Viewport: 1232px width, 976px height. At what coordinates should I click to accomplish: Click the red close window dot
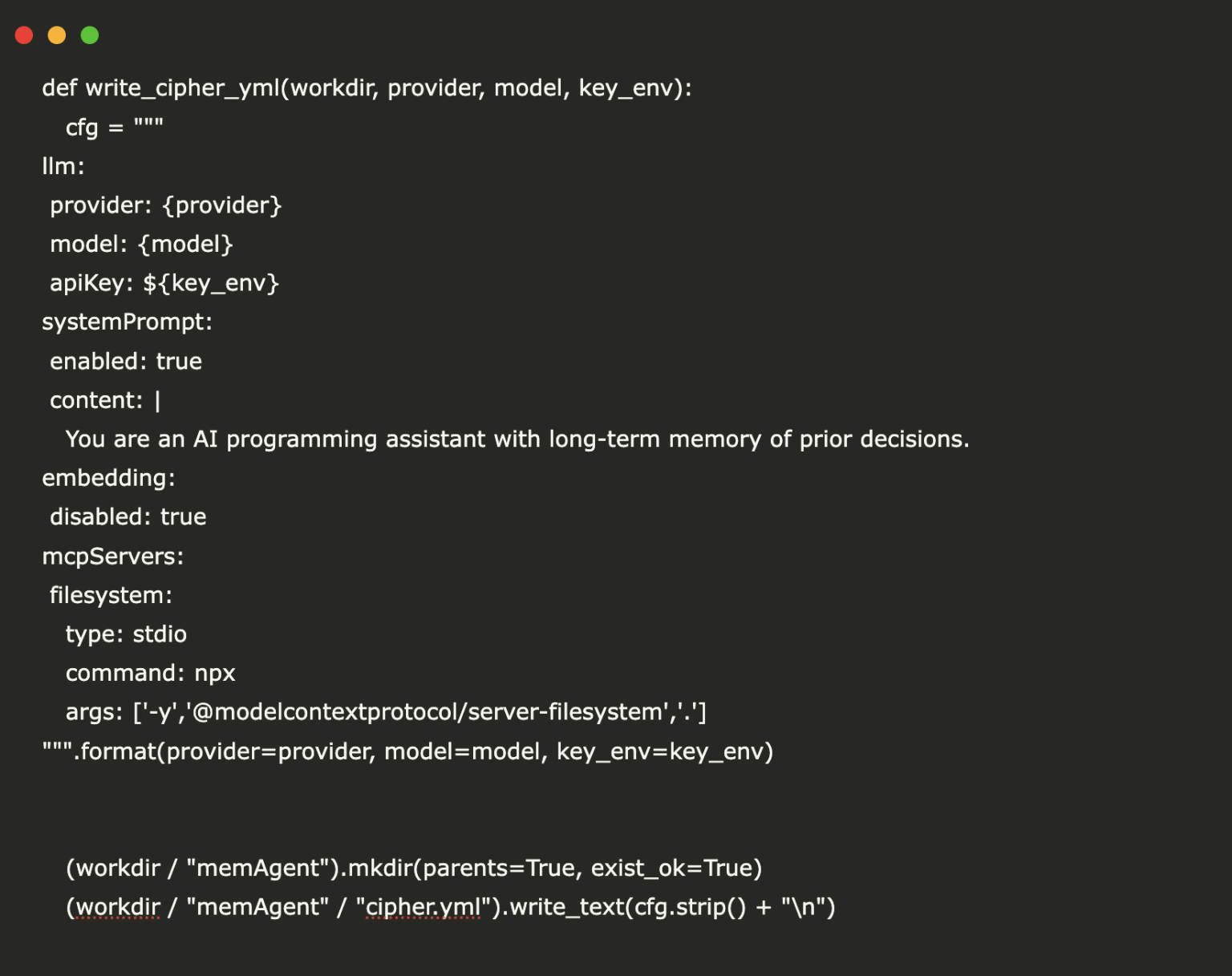(24, 35)
